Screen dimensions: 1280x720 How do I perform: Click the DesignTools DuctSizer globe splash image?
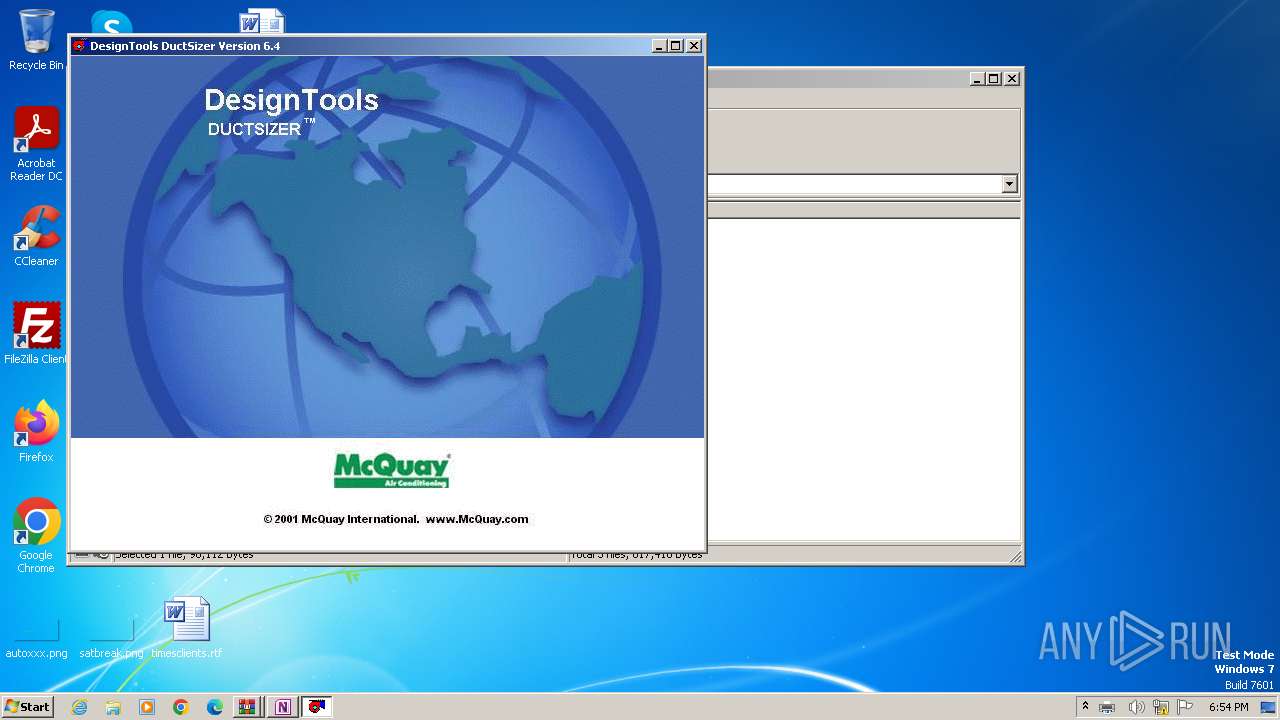(387, 247)
